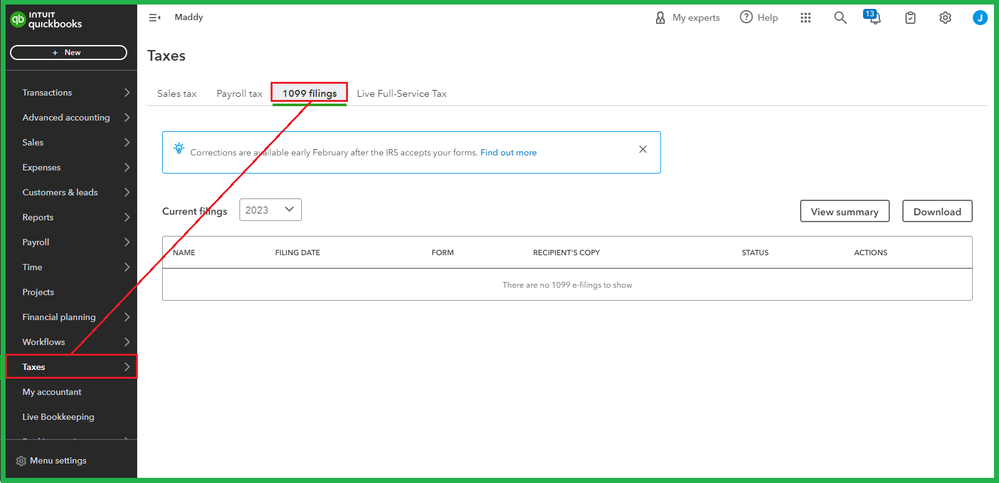Open Reports in the sidebar
Image resolution: width=999 pixels, height=483 pixels.
[38, 217]
